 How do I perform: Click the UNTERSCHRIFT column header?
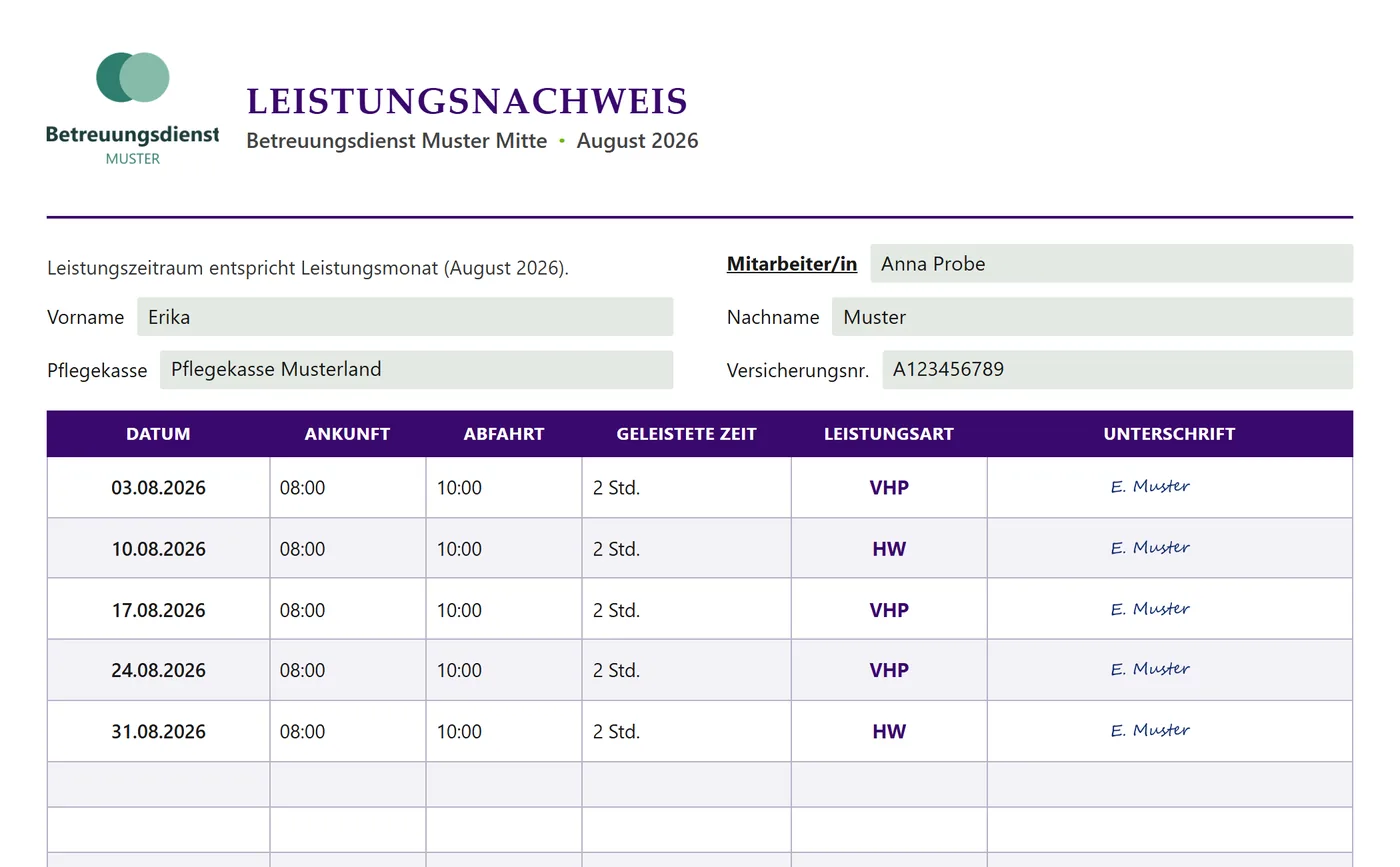[x=1170, y=434]
